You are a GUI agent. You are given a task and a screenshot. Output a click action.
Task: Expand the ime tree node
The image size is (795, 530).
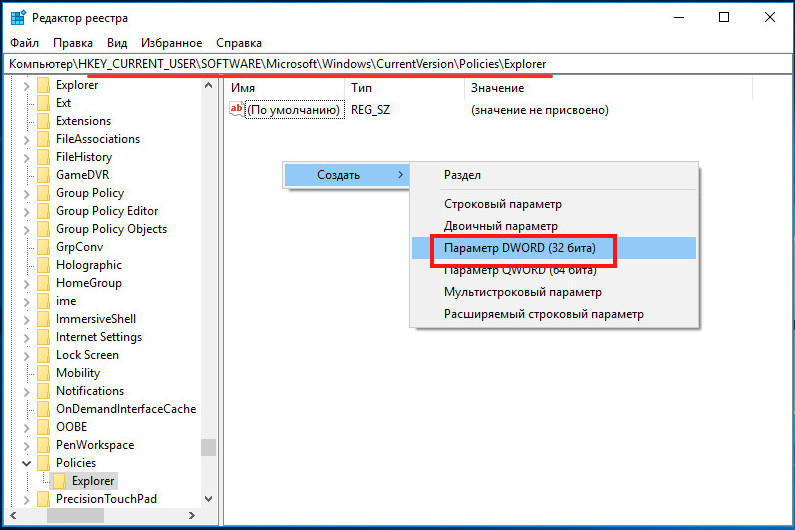[x=26, y=302]
